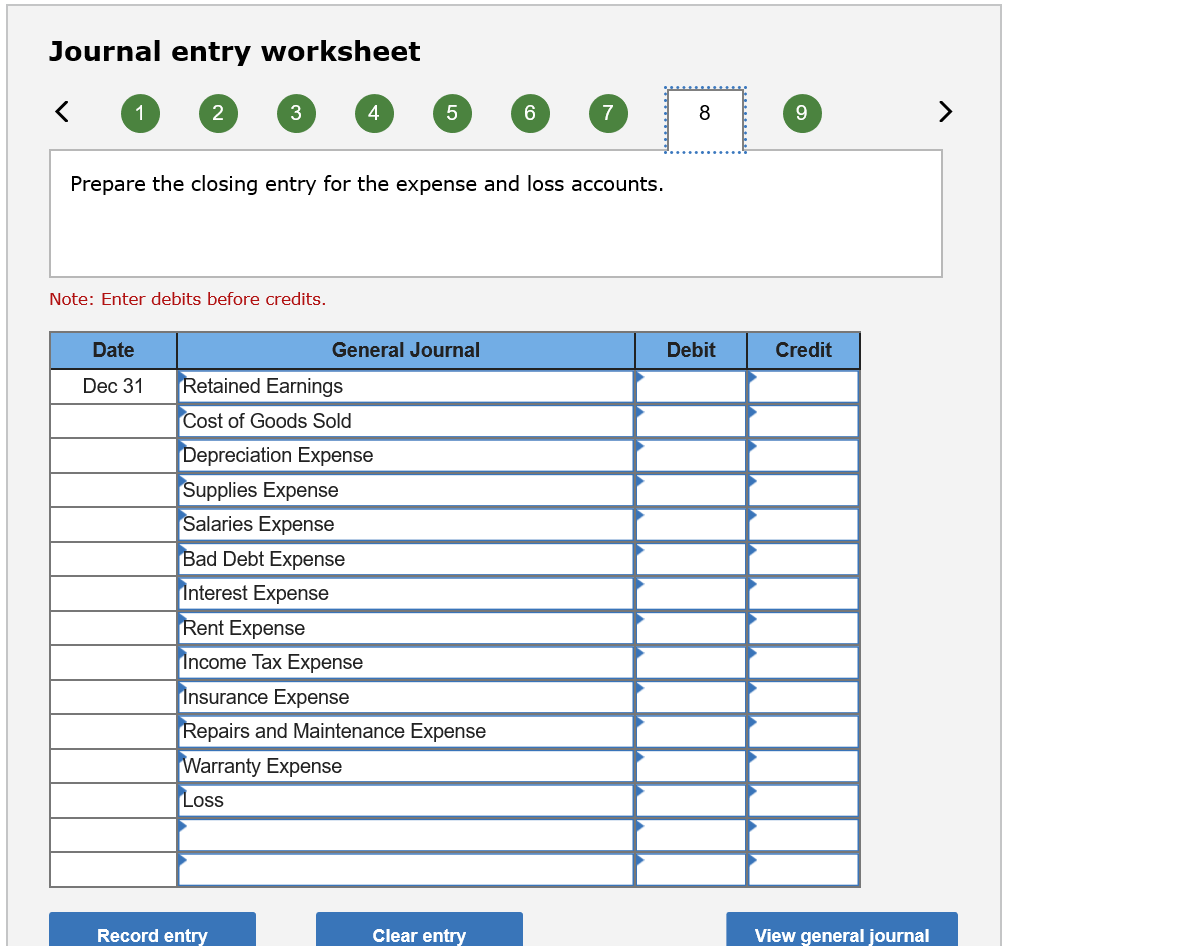Go to journal entry step 1
1185x949 pixels.
[140, 113]
